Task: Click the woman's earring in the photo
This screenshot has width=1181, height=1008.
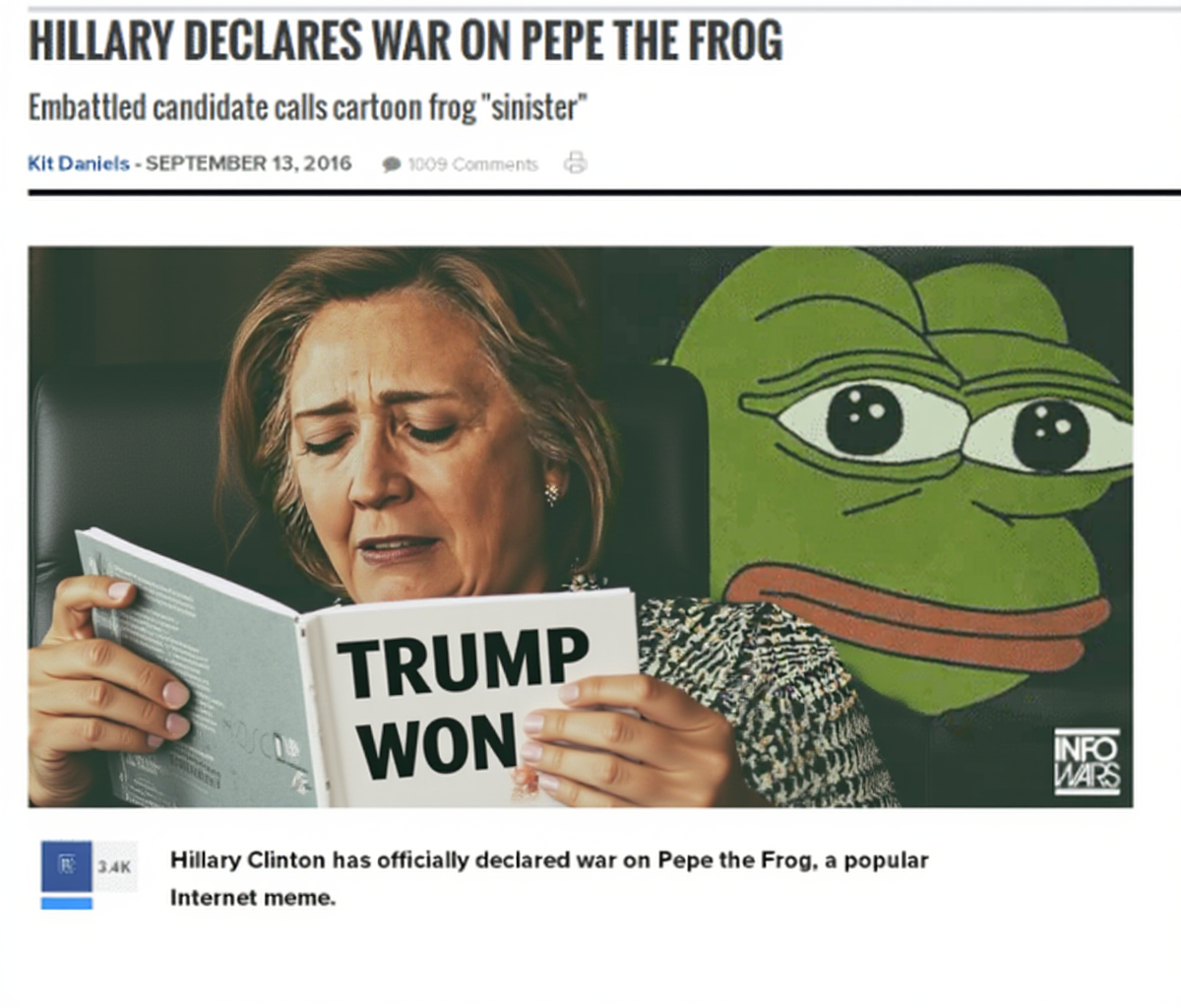Action: pyautogui.click(x=552, y=494)
